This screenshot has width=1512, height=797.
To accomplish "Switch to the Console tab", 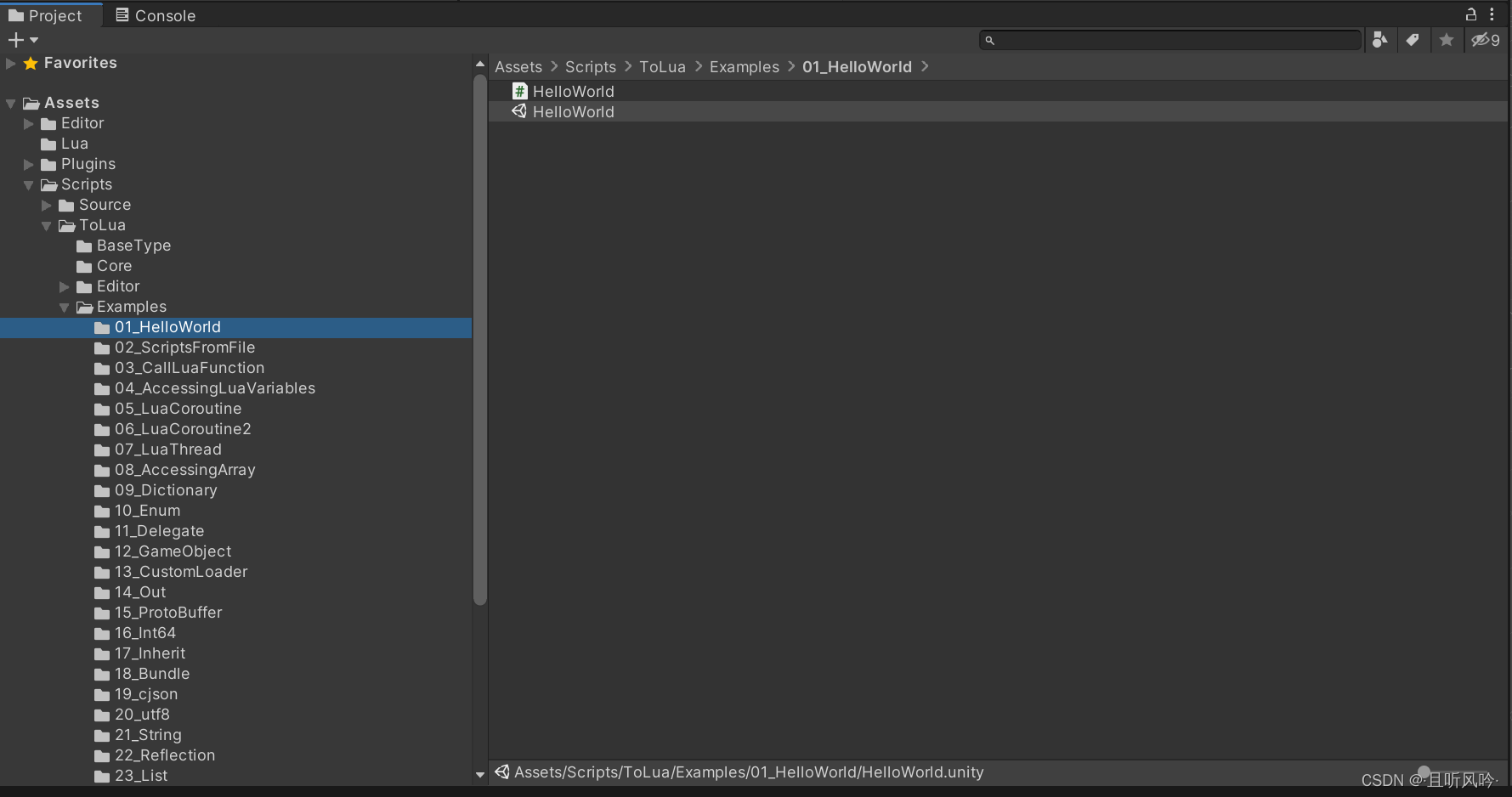I will tap(155, 14).
